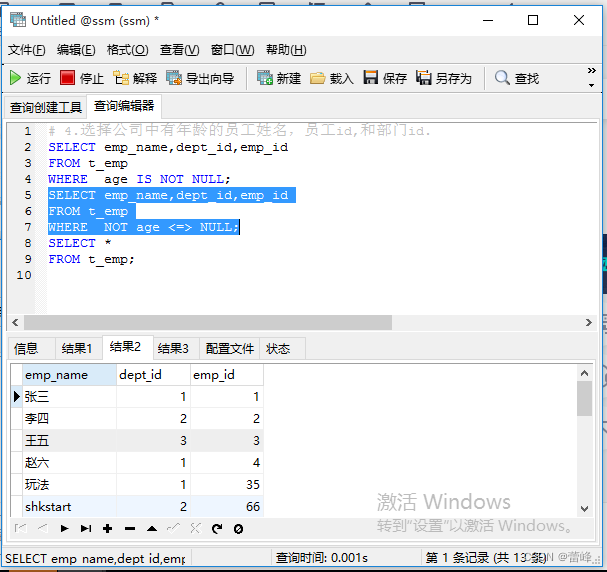The height and width of the screenshot is (572, 607).
Task: Click emp_id value 66
Action: coord(227,507)
